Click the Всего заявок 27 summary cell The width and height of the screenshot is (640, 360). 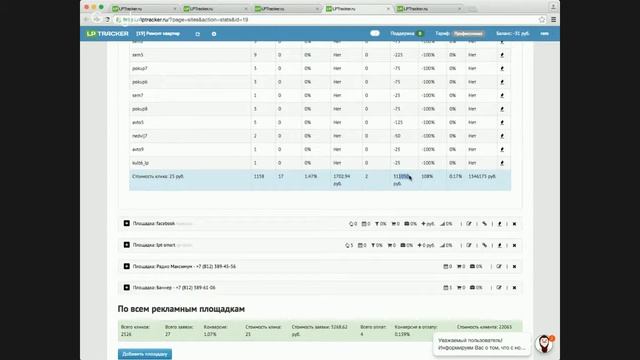tap(179, 331)
